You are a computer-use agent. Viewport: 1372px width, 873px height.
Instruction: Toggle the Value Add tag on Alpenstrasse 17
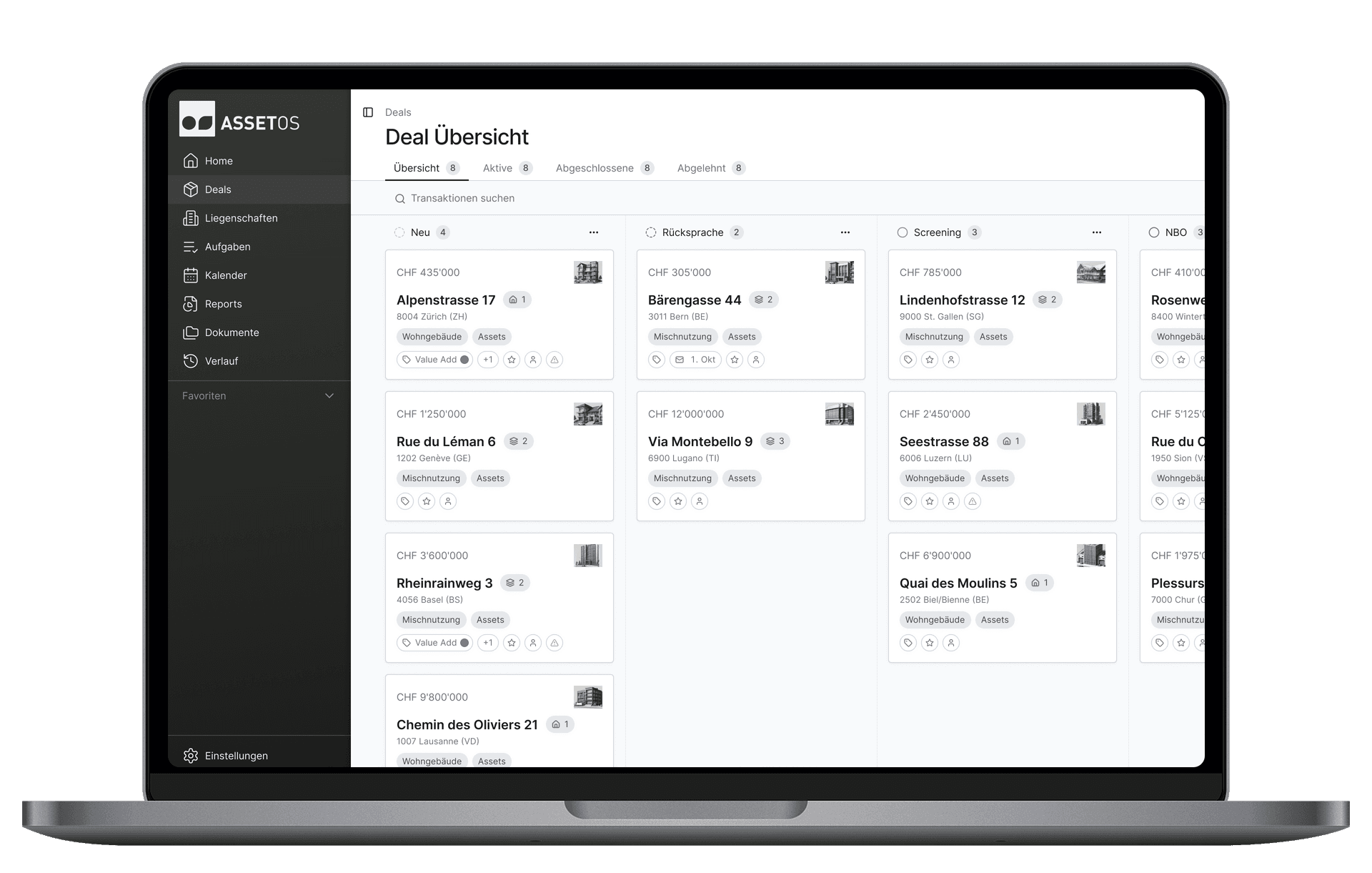tap(434, 360)
